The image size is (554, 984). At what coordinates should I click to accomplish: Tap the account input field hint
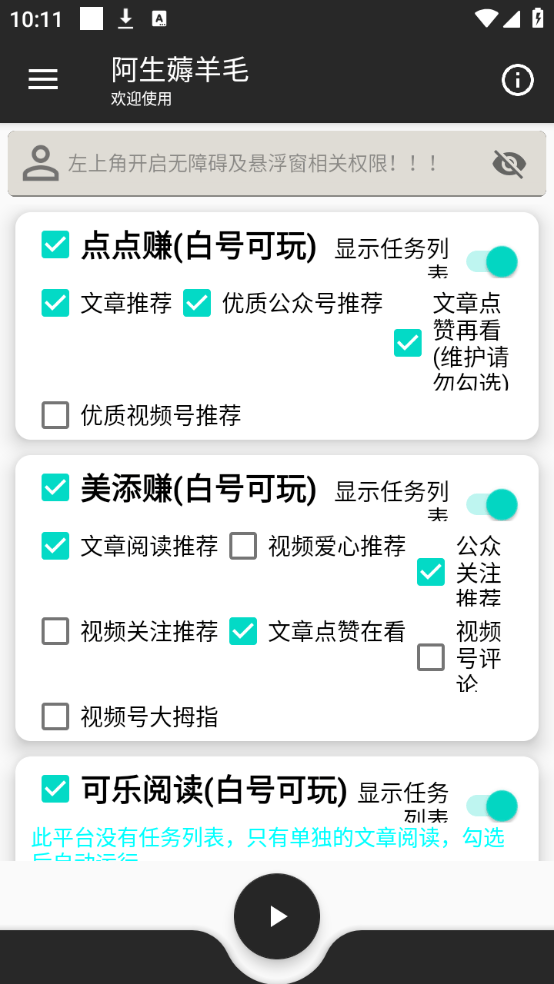(253, 164)
